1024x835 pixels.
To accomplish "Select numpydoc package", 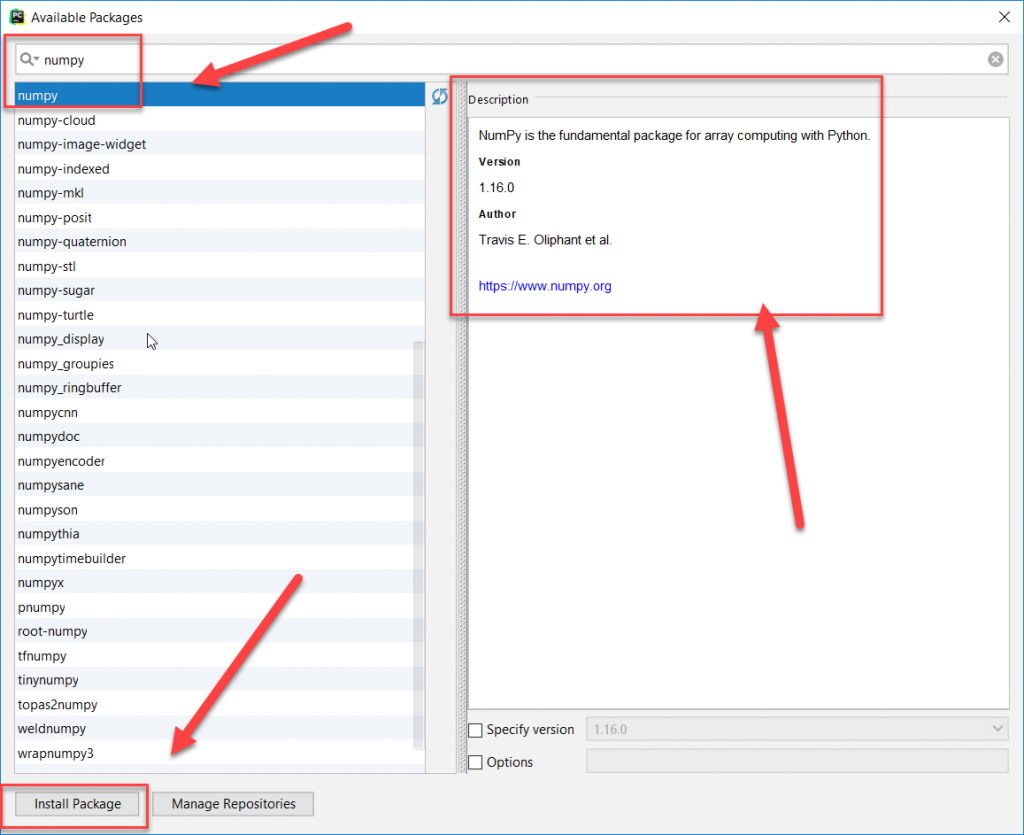I will 220,436.
